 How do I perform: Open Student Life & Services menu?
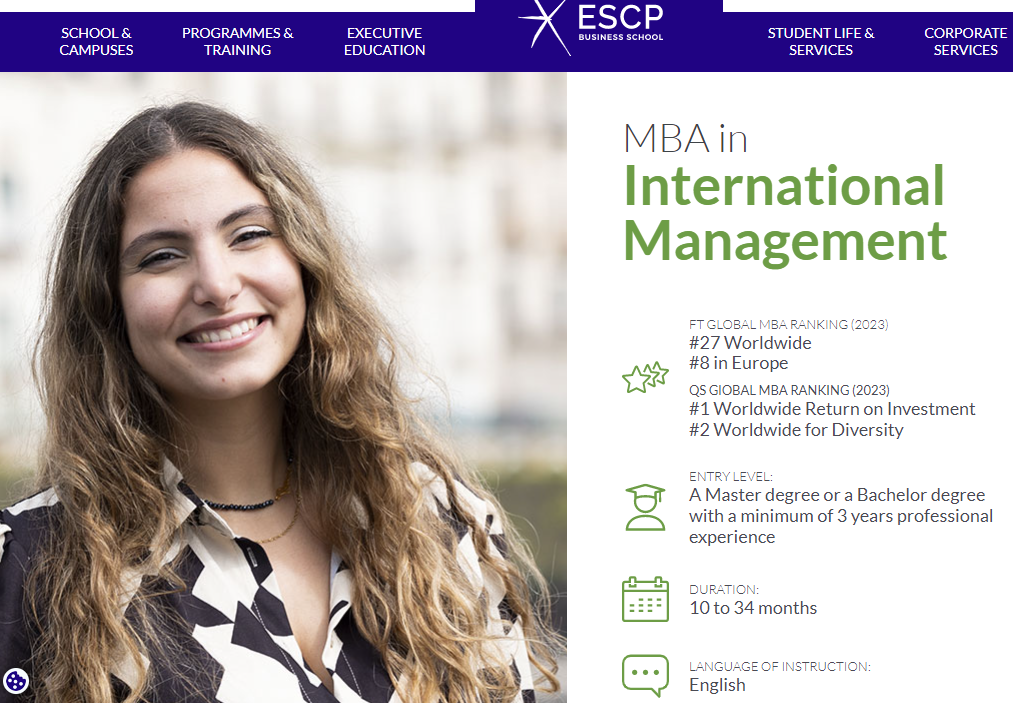pyautogui.click(x=820, y=41)
